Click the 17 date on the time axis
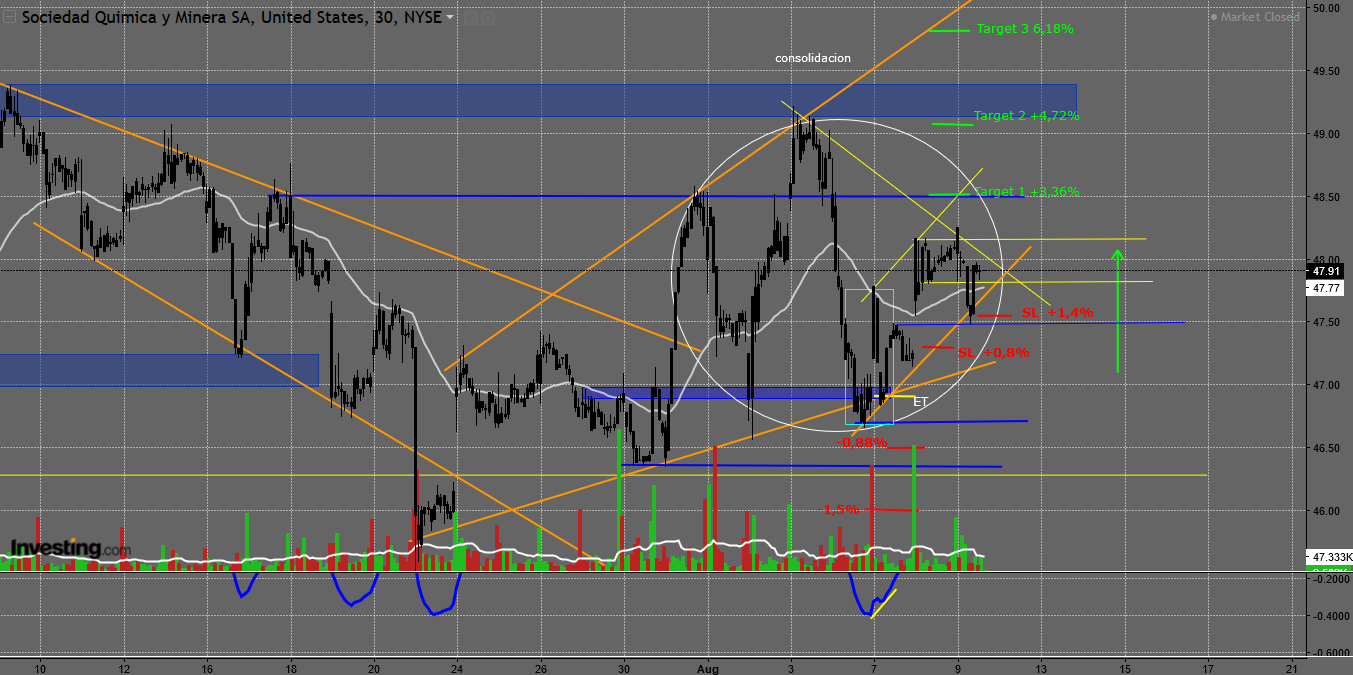This screenshot has width=1353, height=675. pyautogui.click(x=1208, y=667)
